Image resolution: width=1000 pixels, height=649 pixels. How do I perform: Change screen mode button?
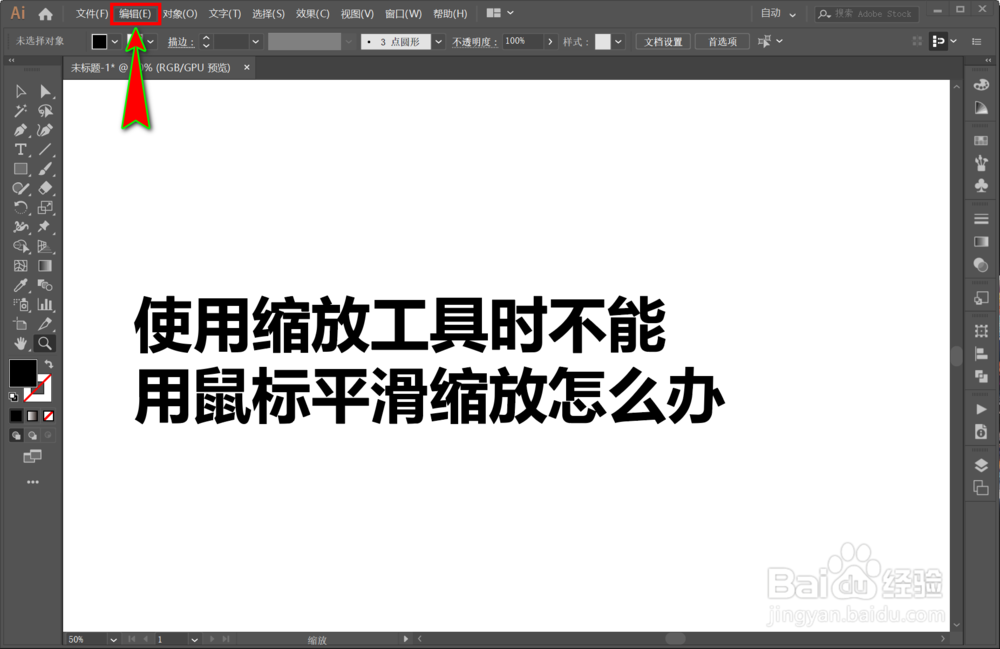[33, 456]
